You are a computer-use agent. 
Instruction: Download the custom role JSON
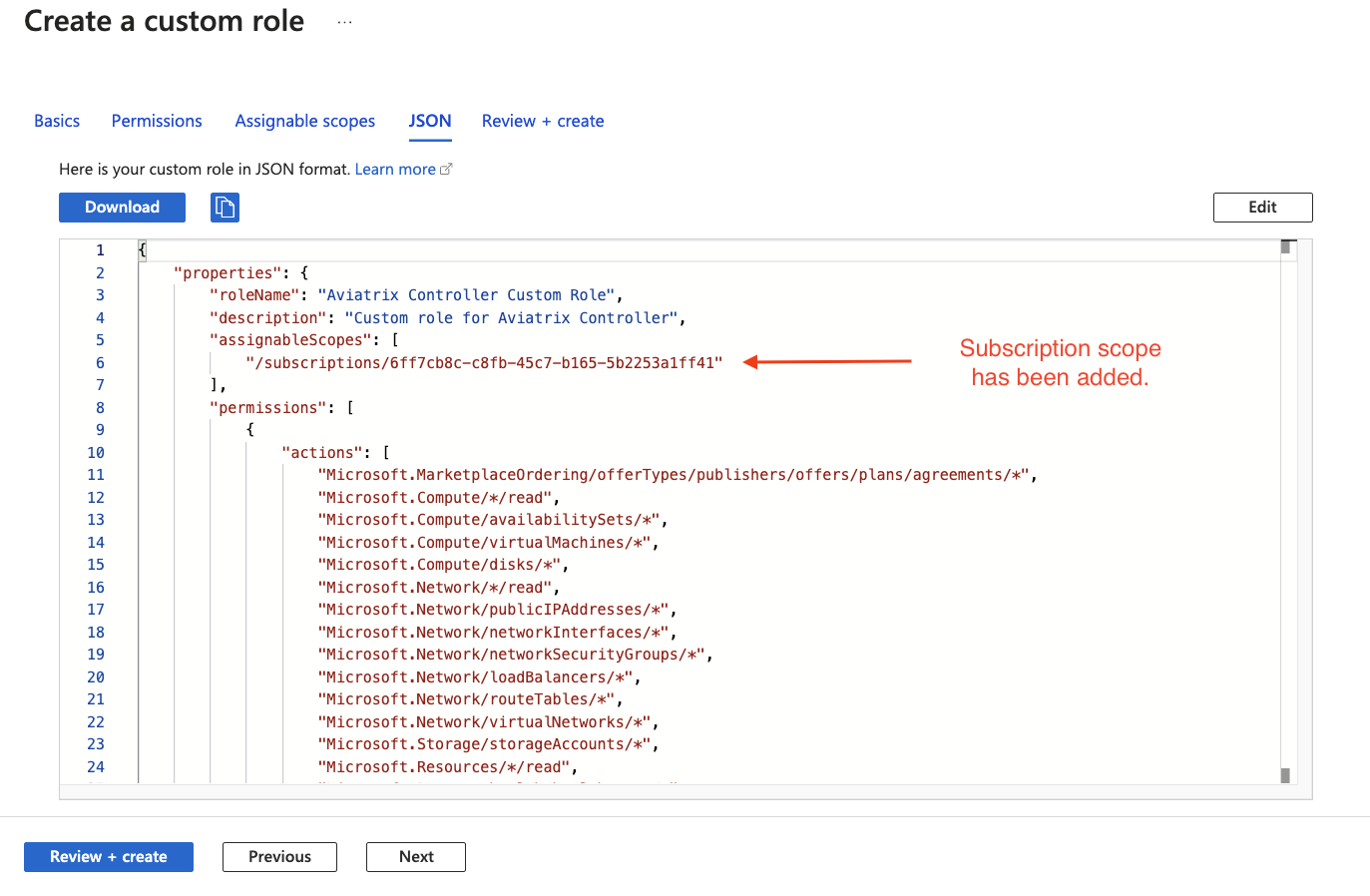pos(122,208)
